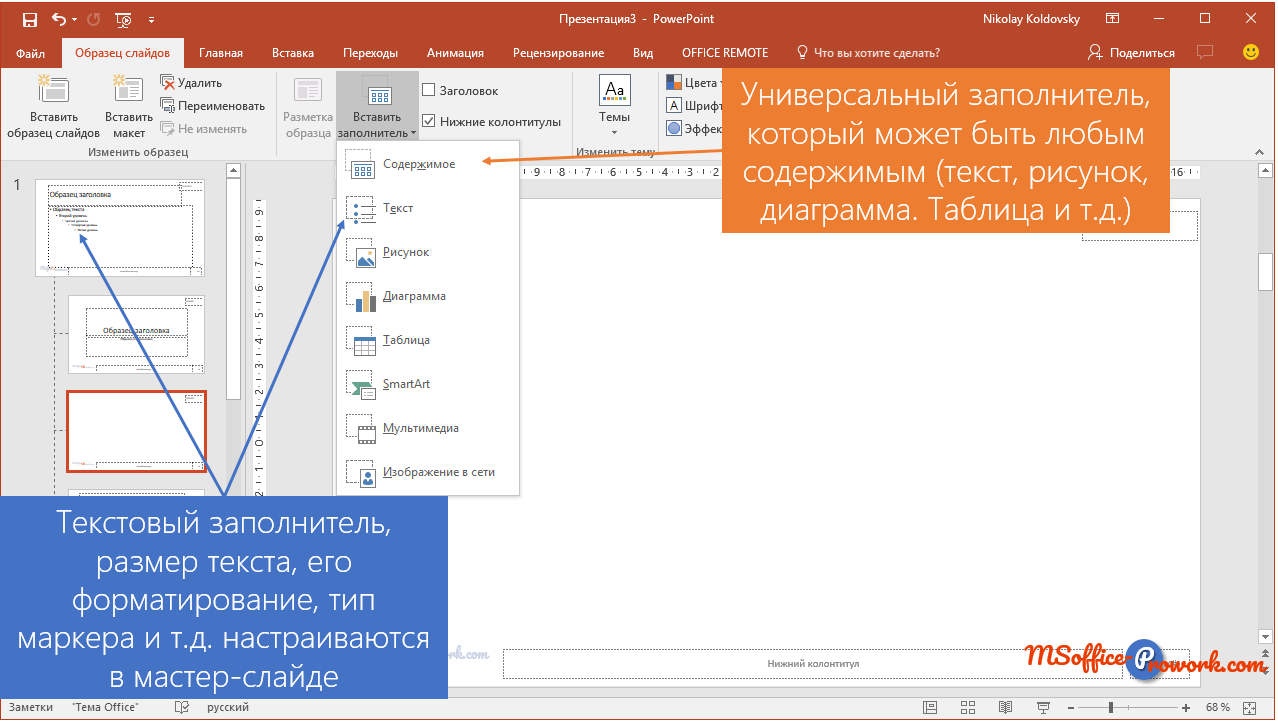Viewport: 1278px width, 723px height.
Task: Click the русский language indicator
Action: pos(228,708)
